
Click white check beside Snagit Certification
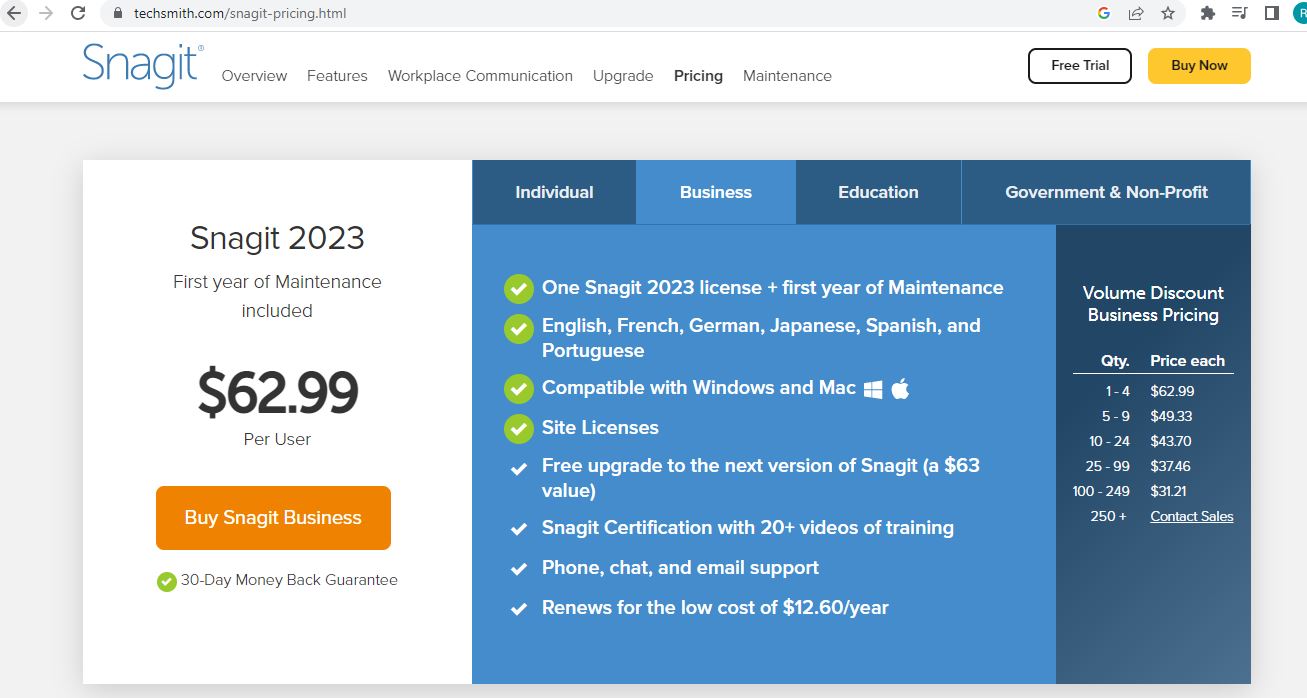pos(519,529)
